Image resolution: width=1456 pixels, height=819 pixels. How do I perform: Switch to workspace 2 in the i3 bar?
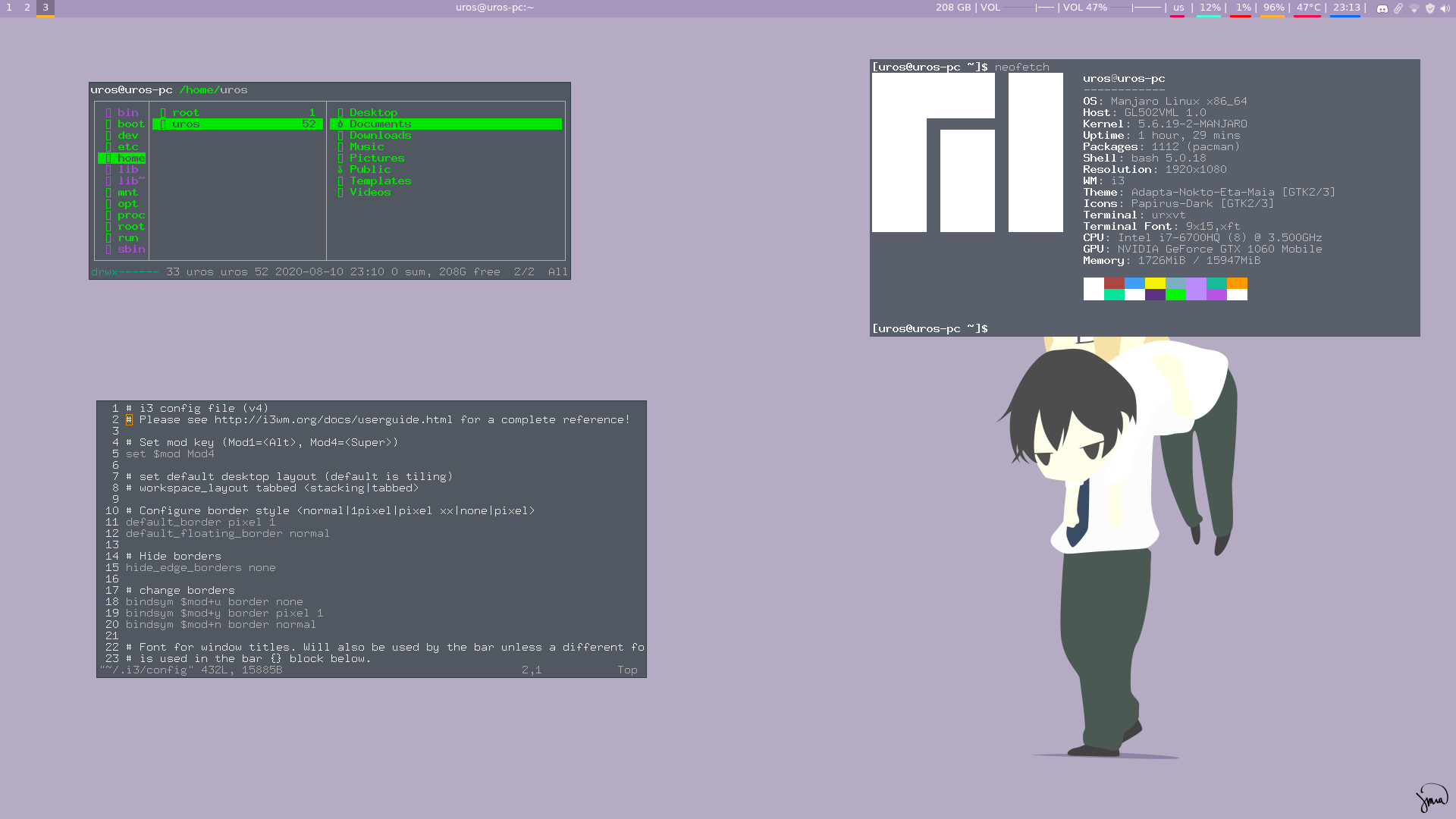click(27, 8)
